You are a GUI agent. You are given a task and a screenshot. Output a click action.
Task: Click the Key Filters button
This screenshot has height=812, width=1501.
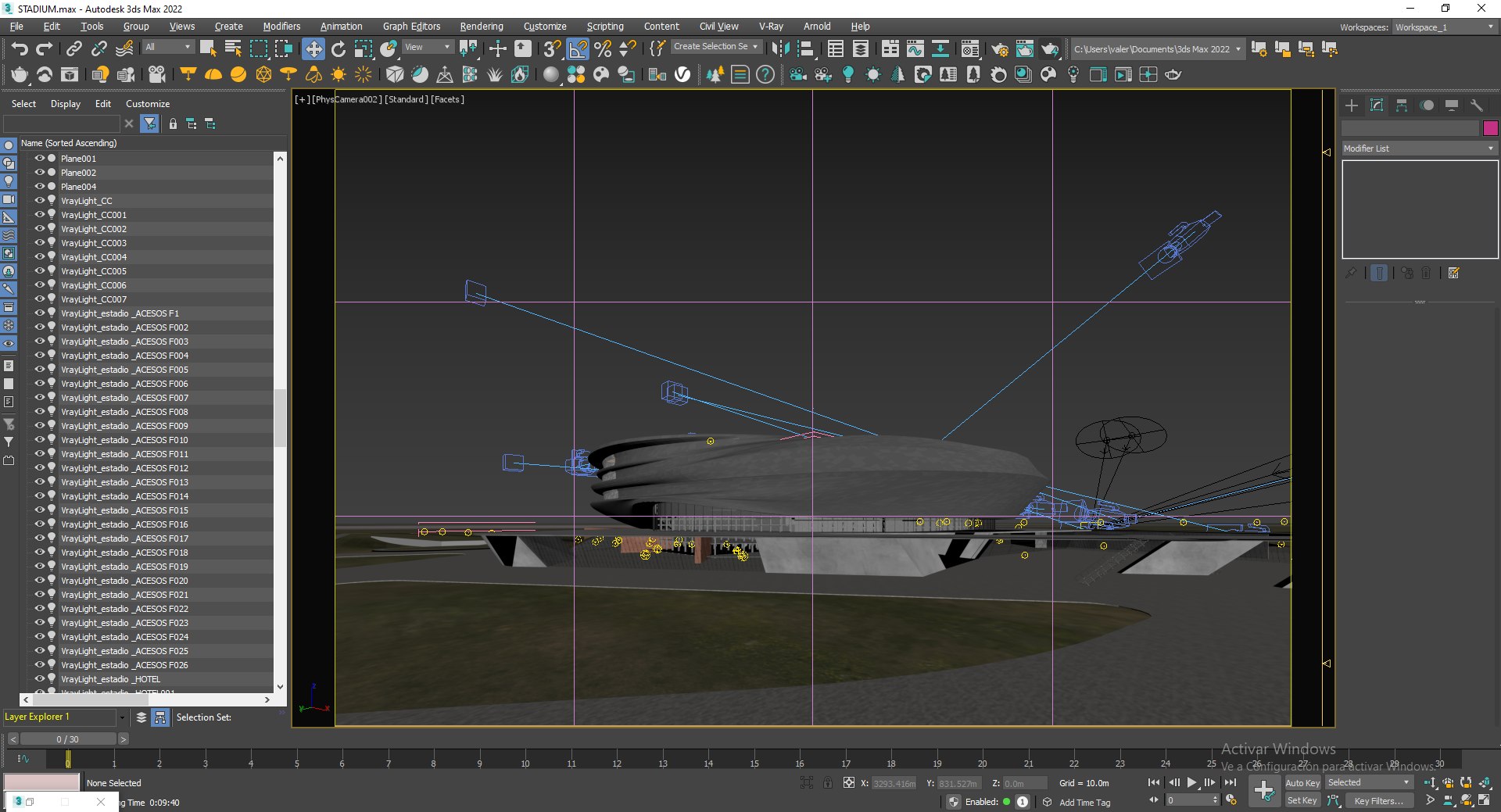pyautogui.click(x=1378, y=800)
